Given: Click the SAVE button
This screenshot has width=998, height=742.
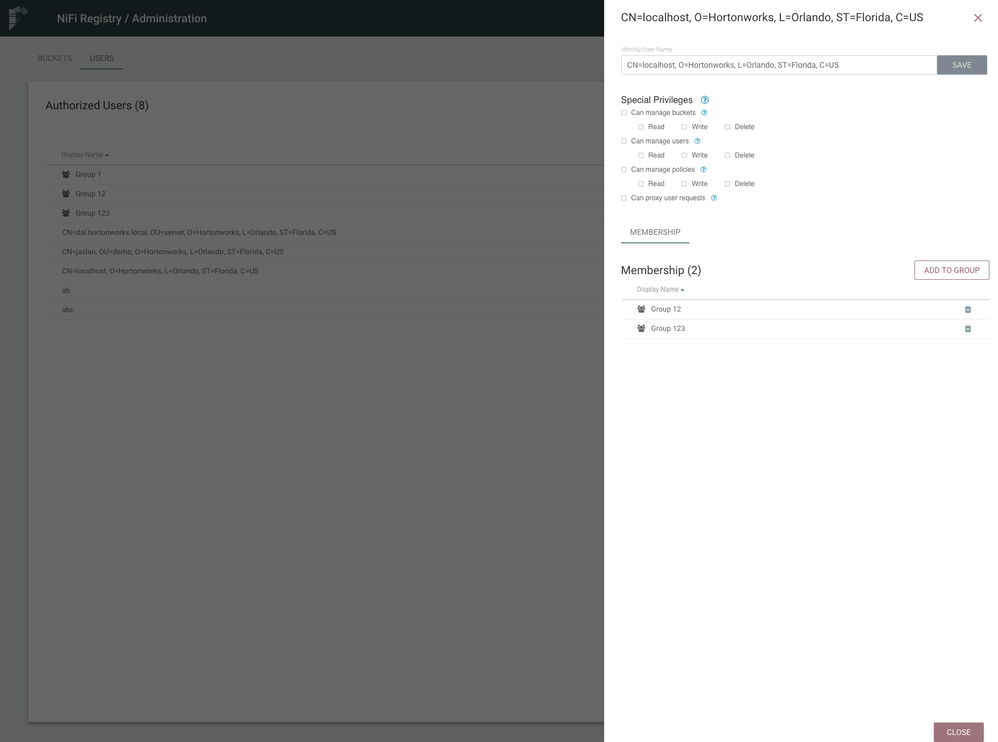Looking at the screenshot, I should pyautogui.click(x=962, y=65).
